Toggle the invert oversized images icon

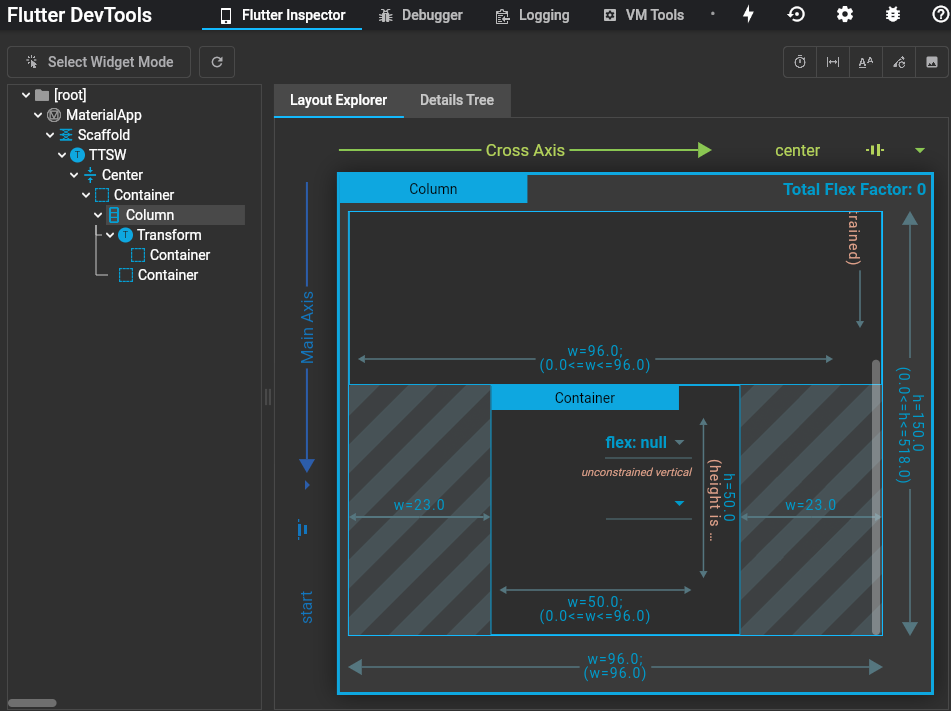932,62
